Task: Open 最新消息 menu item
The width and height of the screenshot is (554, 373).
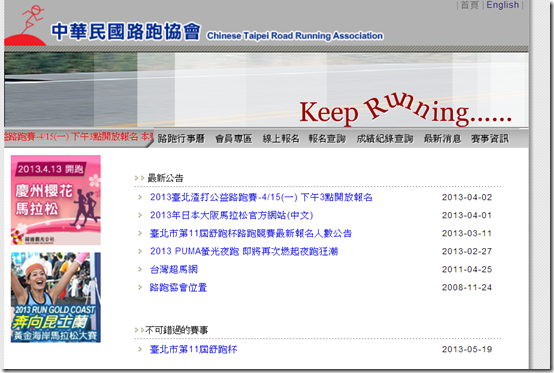Action: click(442, 139)
